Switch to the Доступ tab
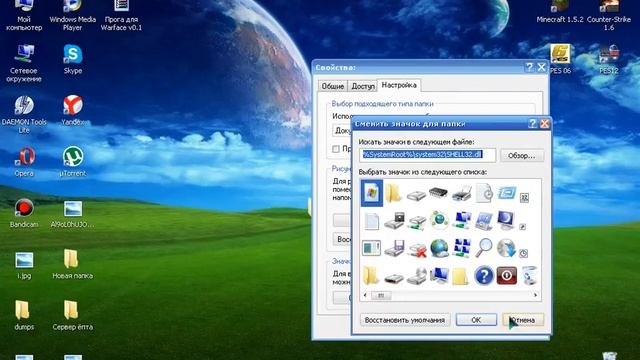The height and width of the screenshot is (360, 640). pos(362,86)
